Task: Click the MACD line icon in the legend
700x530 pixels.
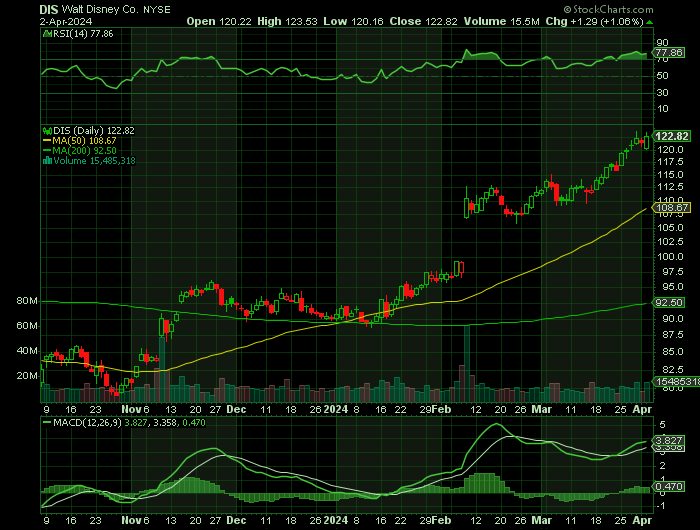Action: pyautogui.click(x=47, y=422)
